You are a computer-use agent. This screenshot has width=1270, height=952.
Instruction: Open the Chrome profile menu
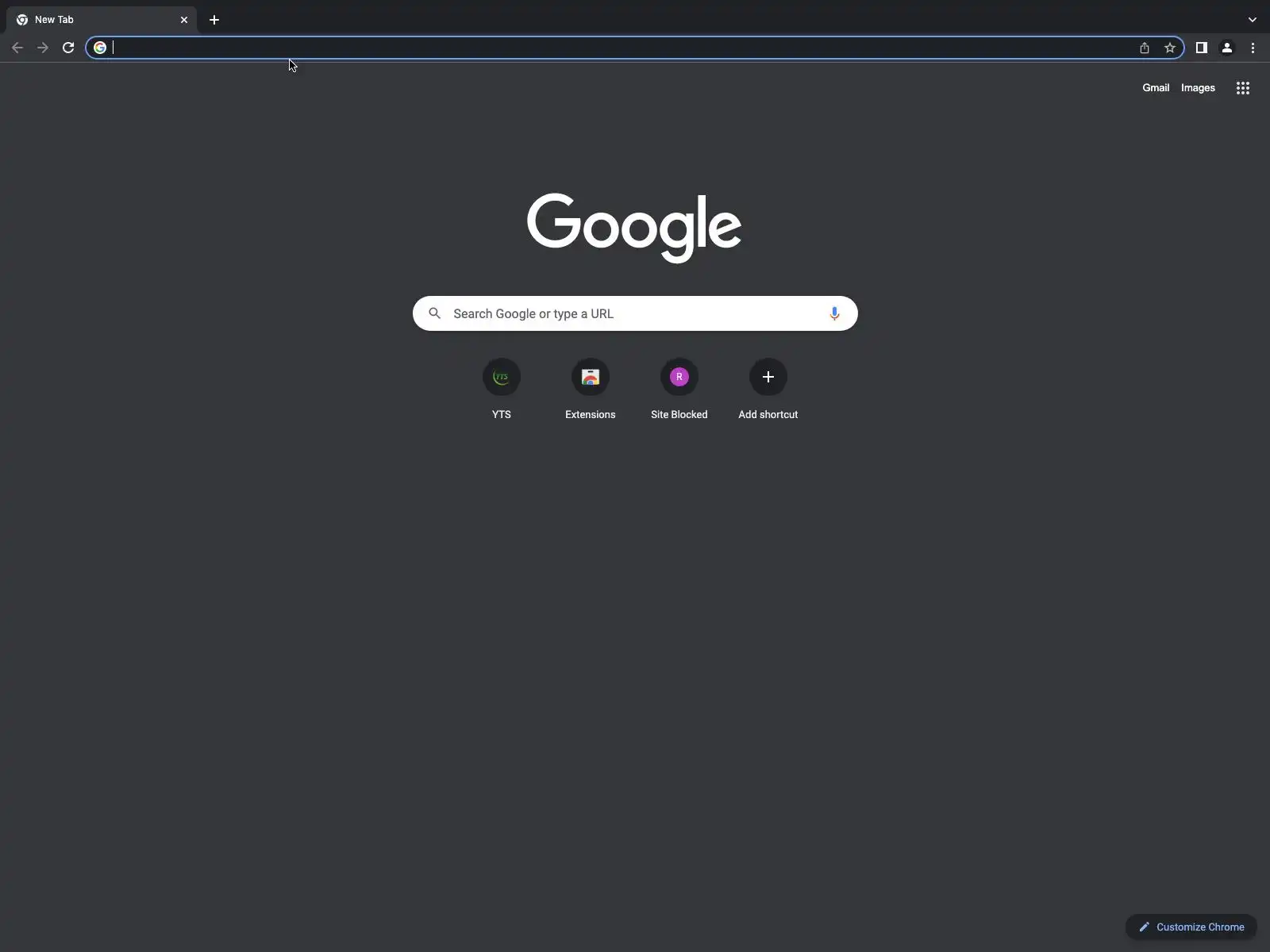click(x=1227, y=48)
